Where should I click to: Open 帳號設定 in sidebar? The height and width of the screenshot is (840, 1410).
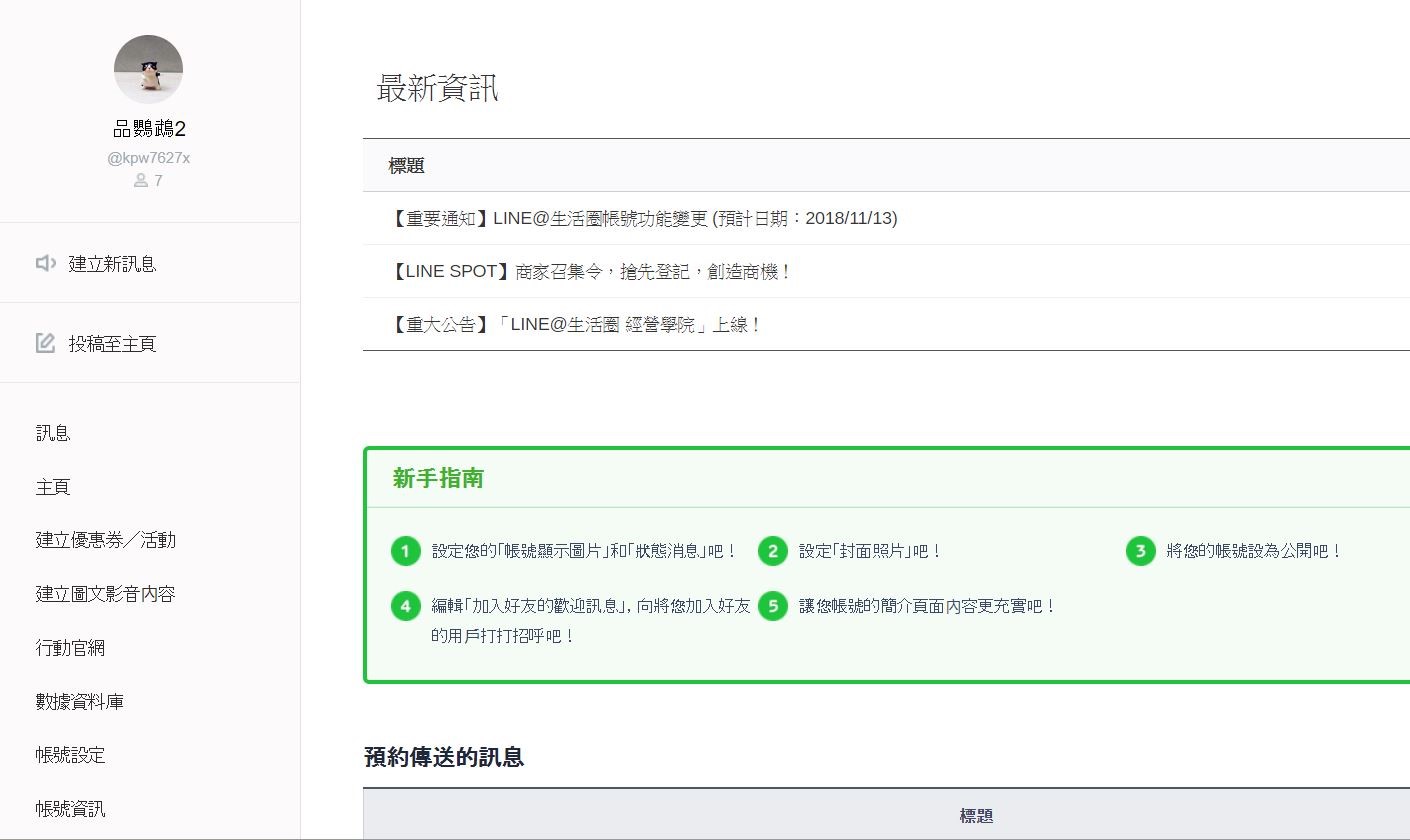coord(70,755)
